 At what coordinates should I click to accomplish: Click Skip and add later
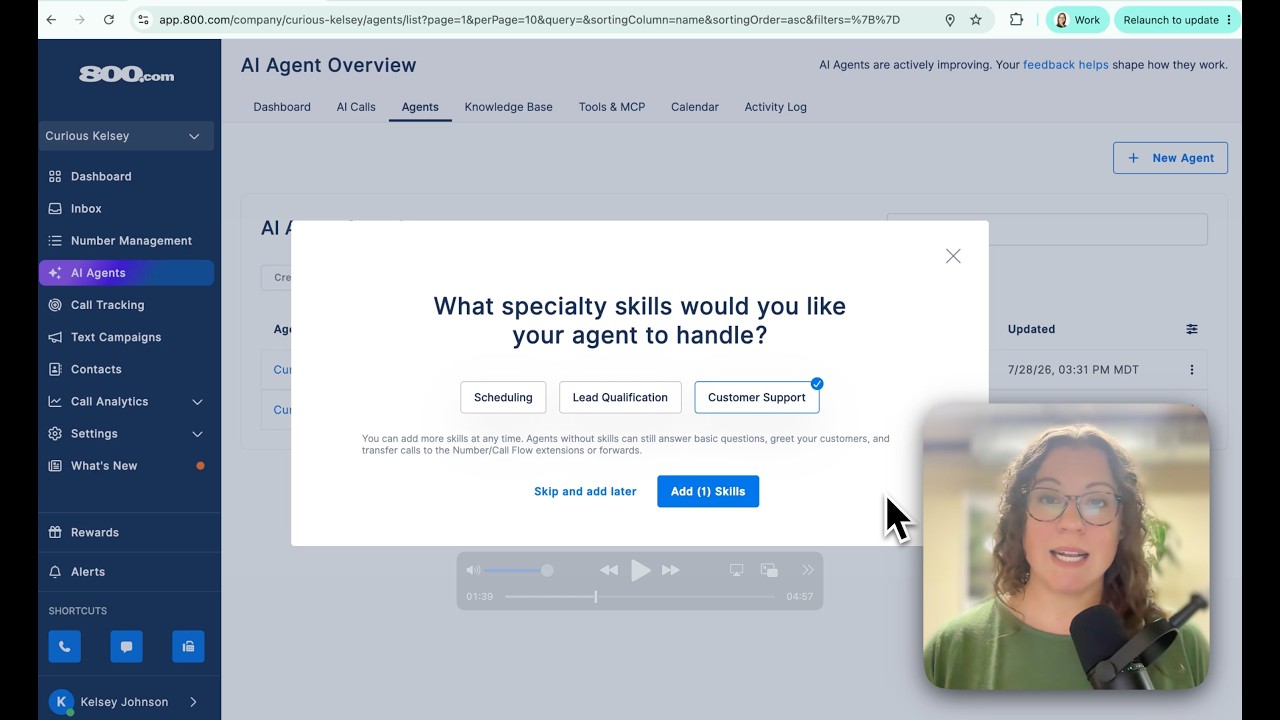(585, 491)
